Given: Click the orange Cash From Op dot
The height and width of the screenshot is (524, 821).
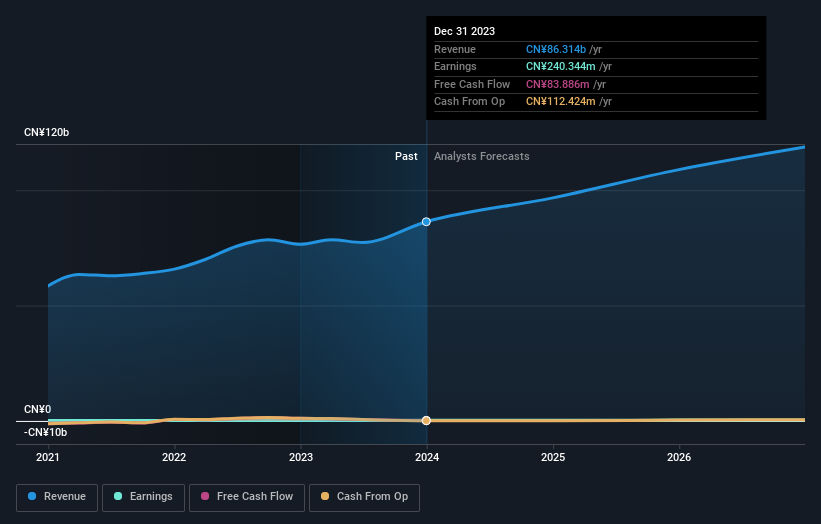Looking at the screenshot, I should pos(325,496).
